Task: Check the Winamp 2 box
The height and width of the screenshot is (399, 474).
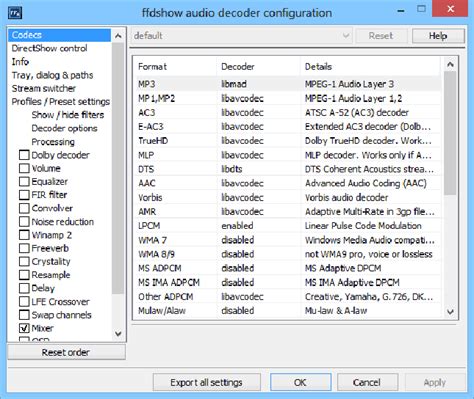Action: [24, 235]
